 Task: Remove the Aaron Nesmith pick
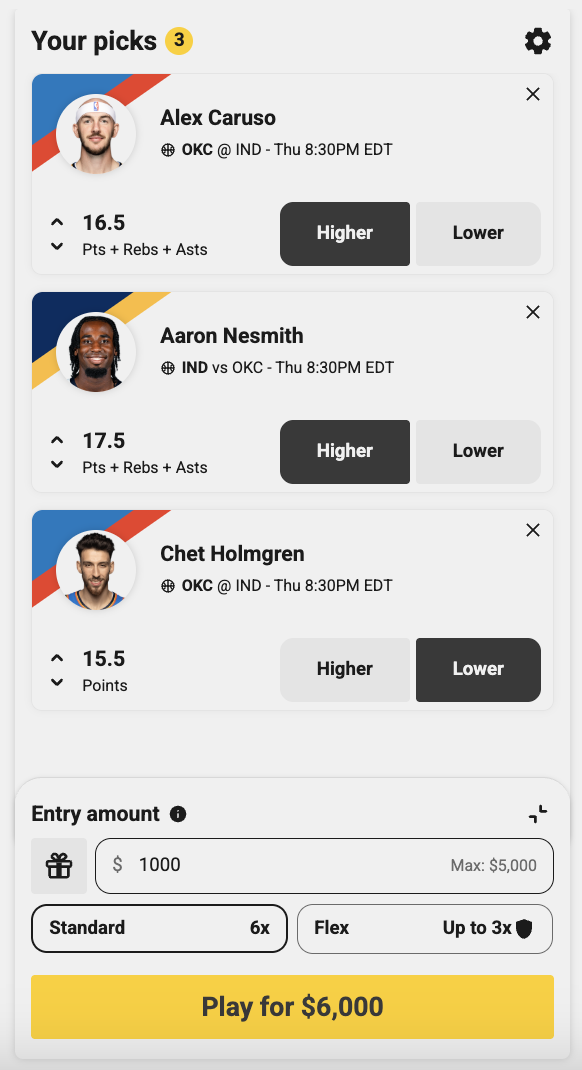point(533,312)
